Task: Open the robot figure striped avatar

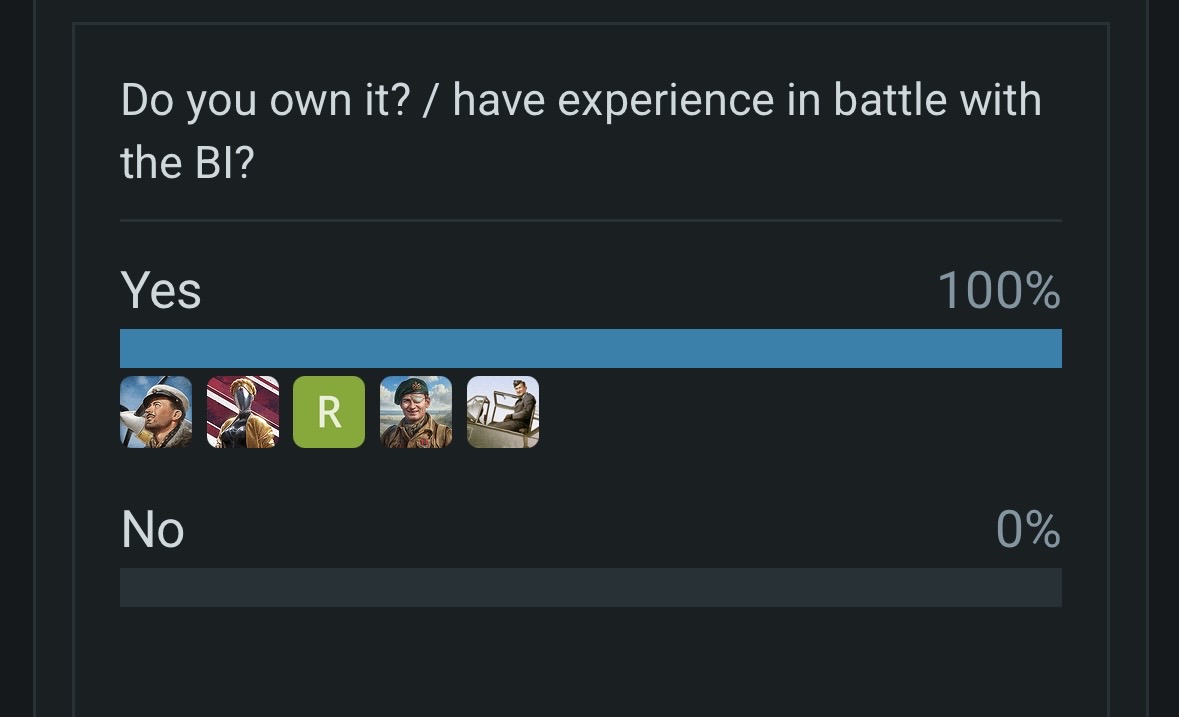Action: coord(243,412)
